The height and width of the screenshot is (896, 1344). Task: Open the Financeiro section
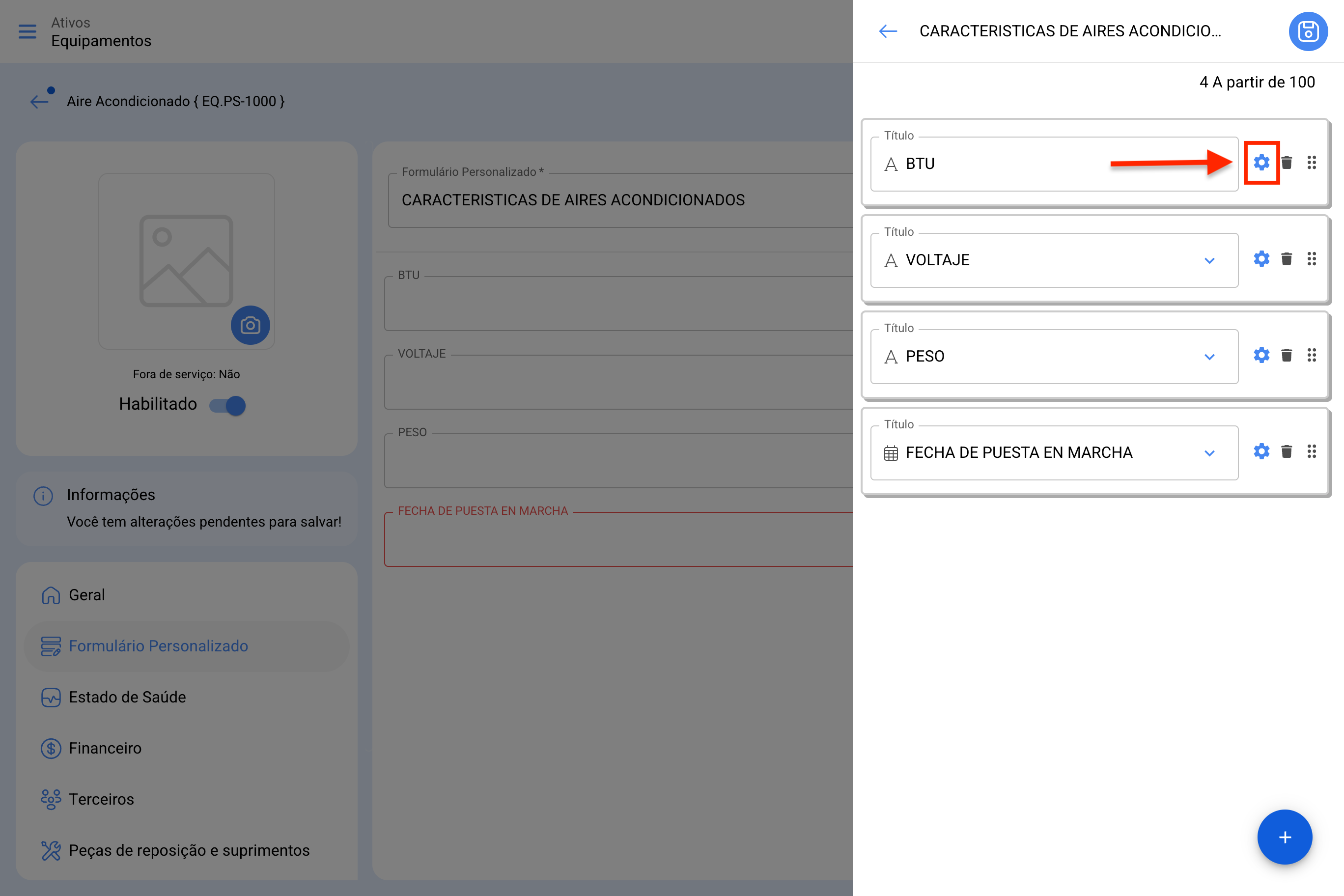187,749
